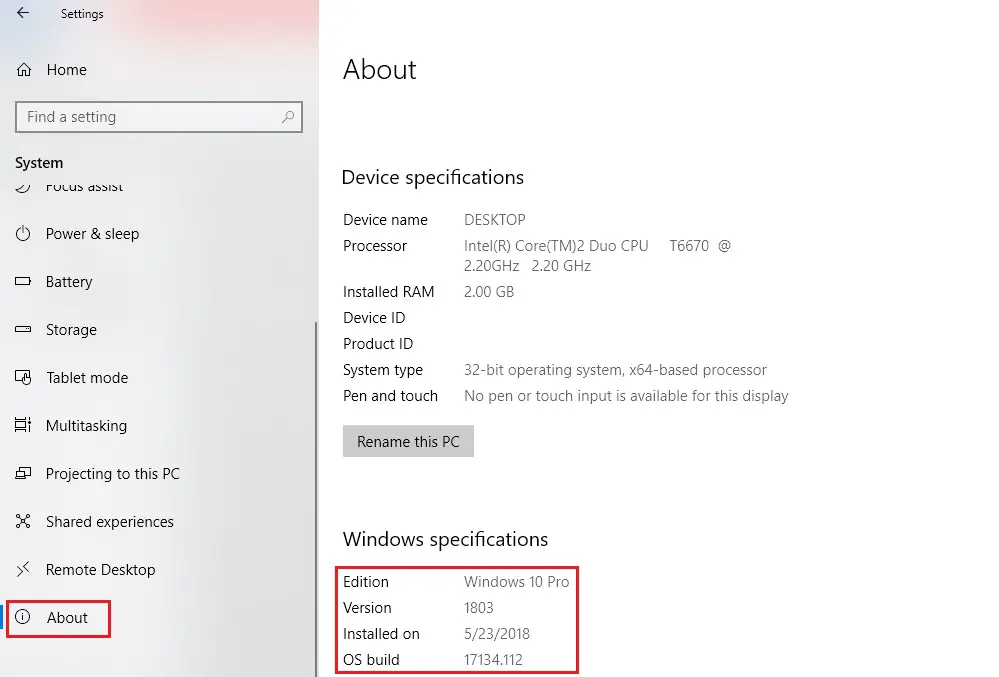This screenshot has height=677, width=999.
Task: Click the About page title
Action: (x=379, y=69)
